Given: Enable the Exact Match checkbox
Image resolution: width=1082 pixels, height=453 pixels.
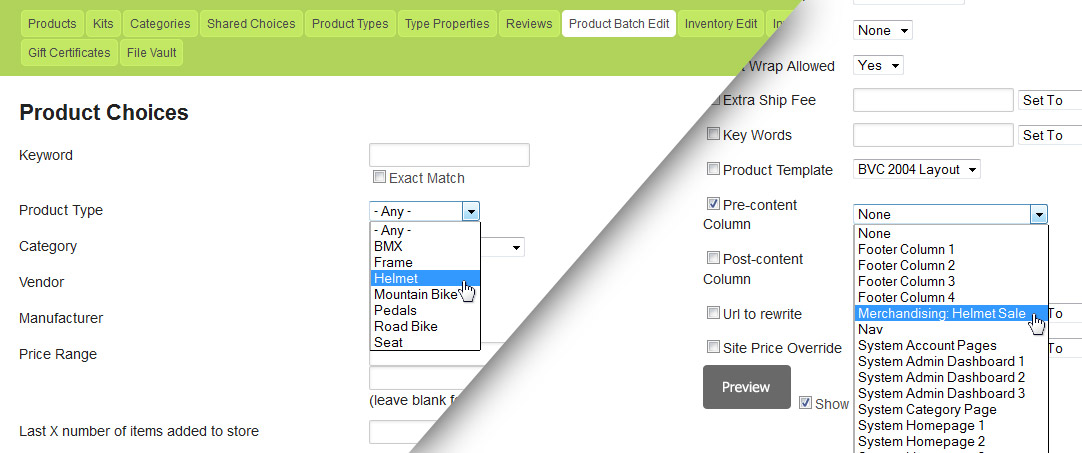Looking at the screenshot, I should 379,177.
